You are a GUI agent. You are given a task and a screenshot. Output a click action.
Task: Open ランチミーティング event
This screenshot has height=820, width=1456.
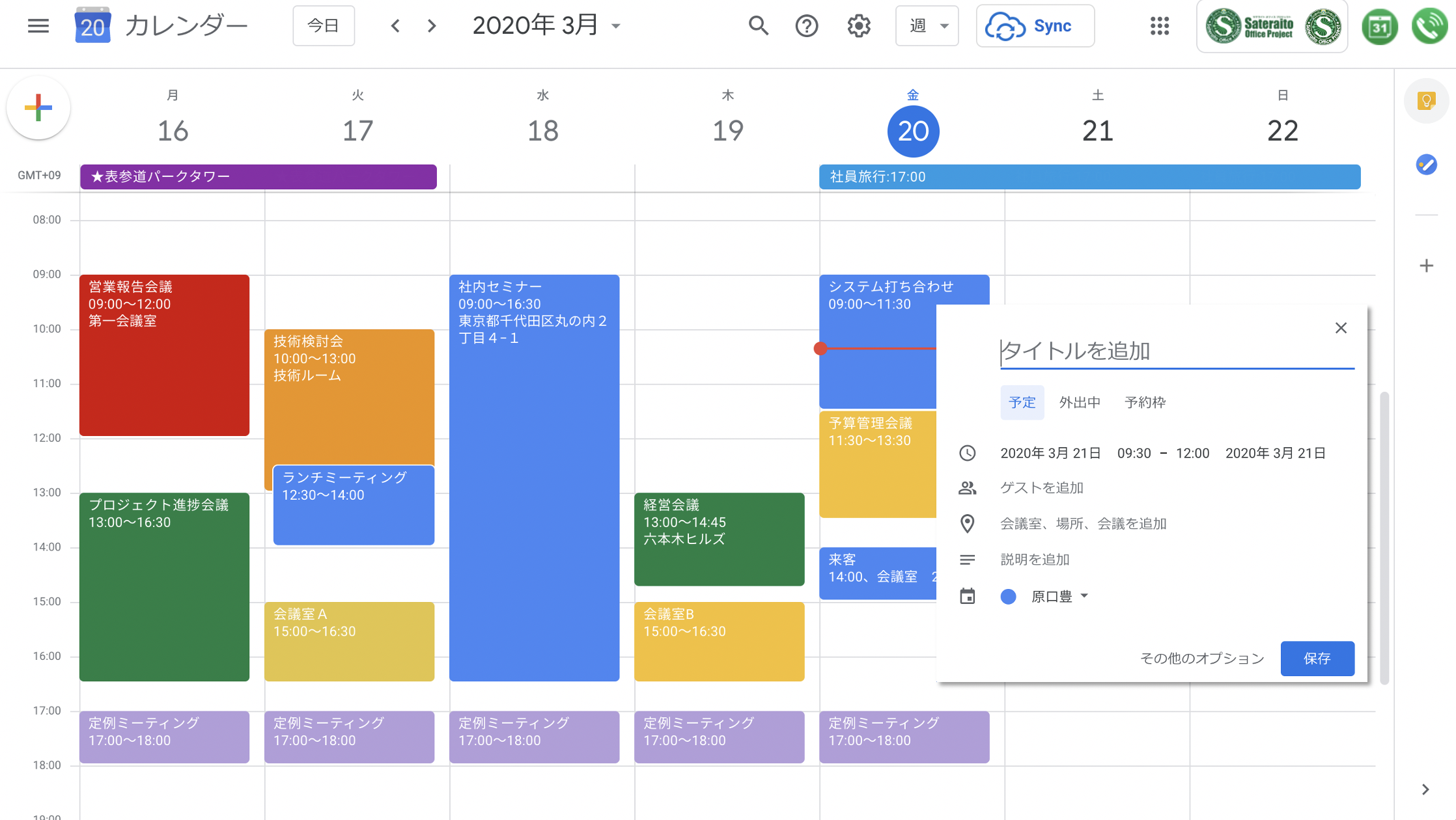(354, 505)
